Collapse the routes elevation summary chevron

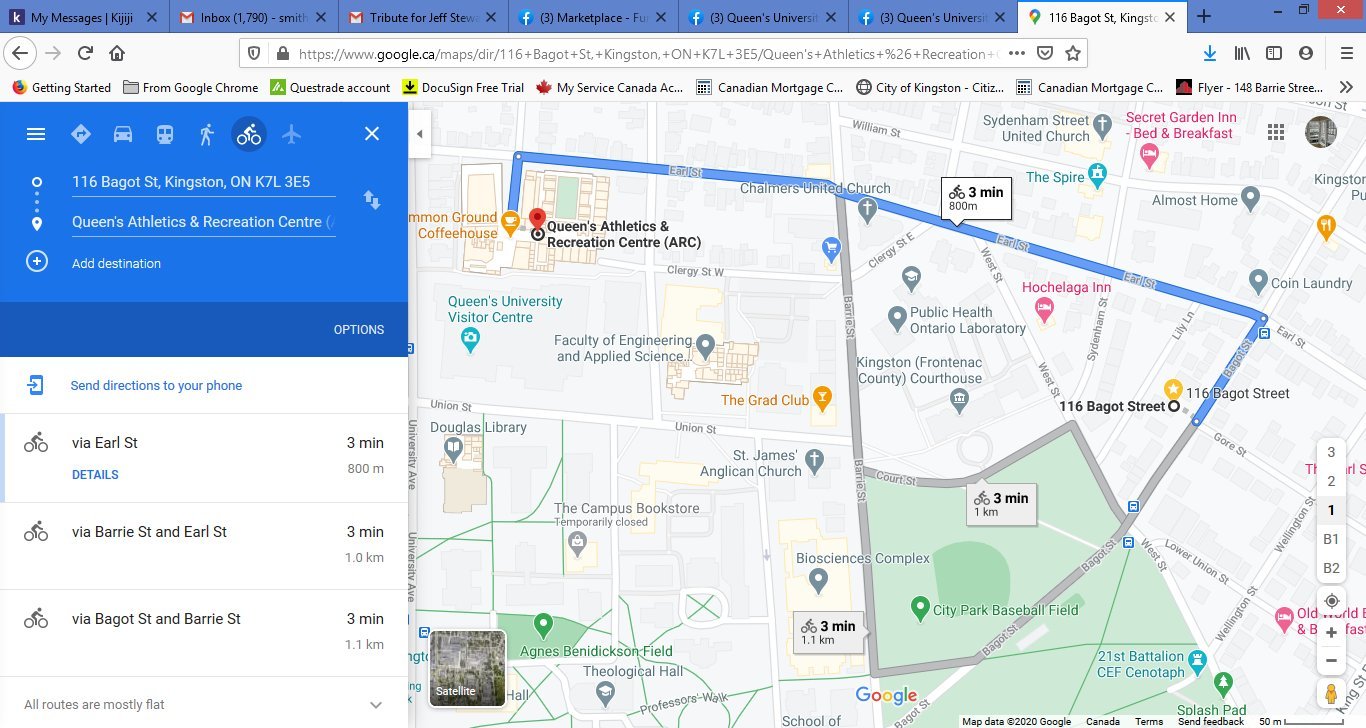pos(375,704)
